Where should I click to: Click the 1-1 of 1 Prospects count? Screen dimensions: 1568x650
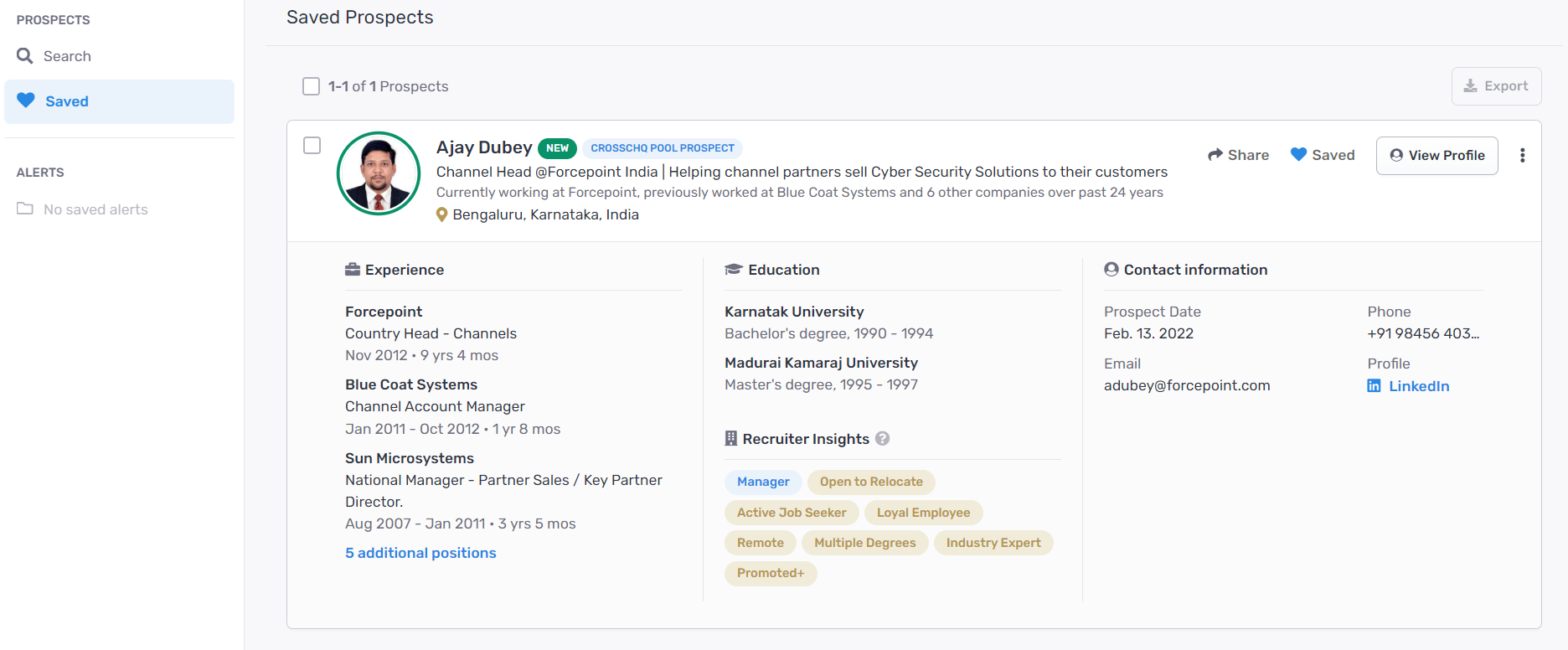pyautogui.click(x=388, y=86)
